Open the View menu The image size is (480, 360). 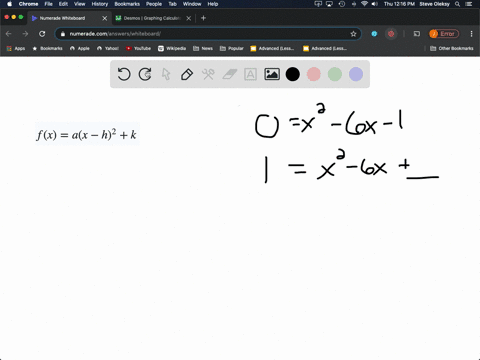point(79,4)
